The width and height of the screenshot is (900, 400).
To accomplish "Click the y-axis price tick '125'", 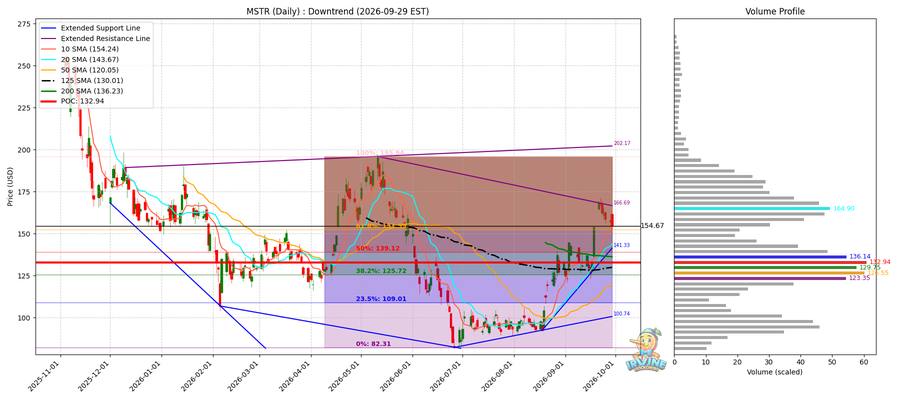I will (x=25, y=275).
